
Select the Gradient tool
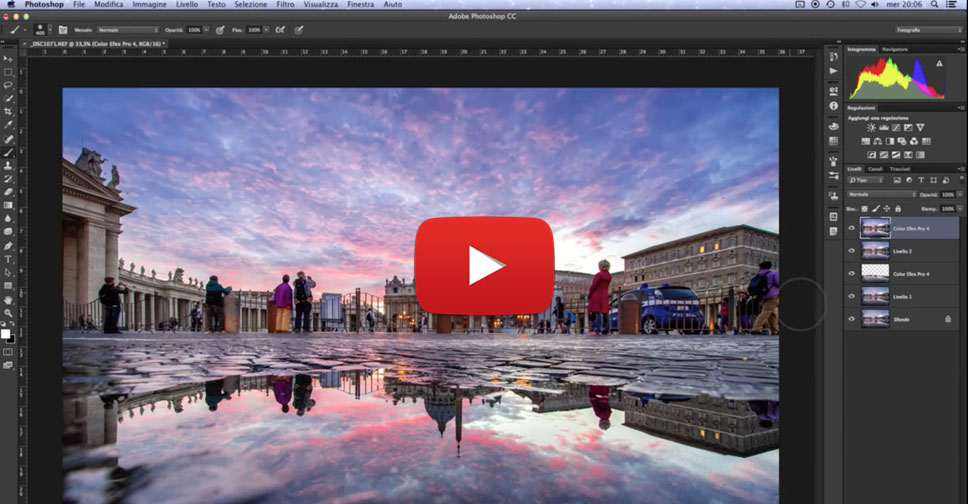coord(8,206)
